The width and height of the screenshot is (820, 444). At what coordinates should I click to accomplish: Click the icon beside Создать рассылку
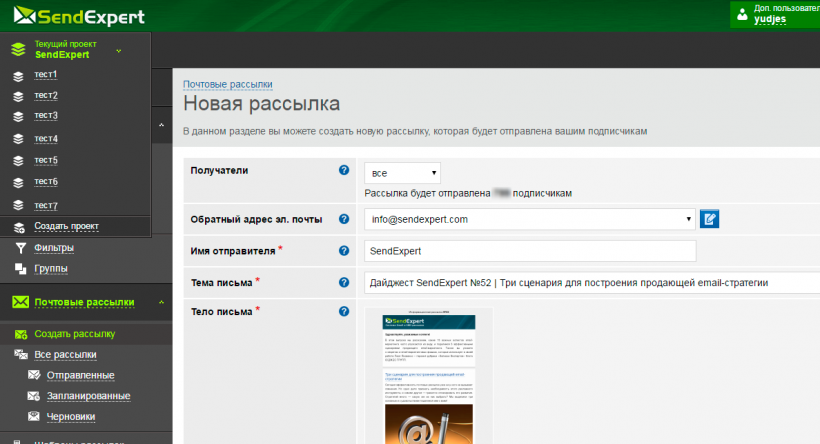coord(21,334)
